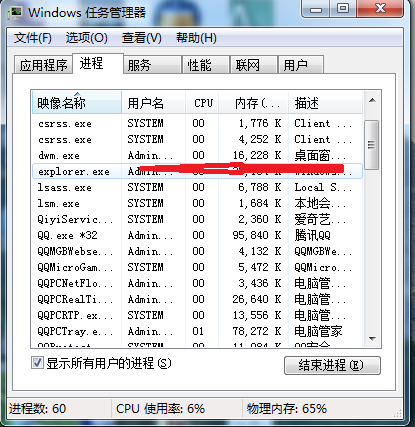Click the Local S... description cell
Image resolution: width=415 pixels, height=427 pixels.
click(x=323, y=187)
